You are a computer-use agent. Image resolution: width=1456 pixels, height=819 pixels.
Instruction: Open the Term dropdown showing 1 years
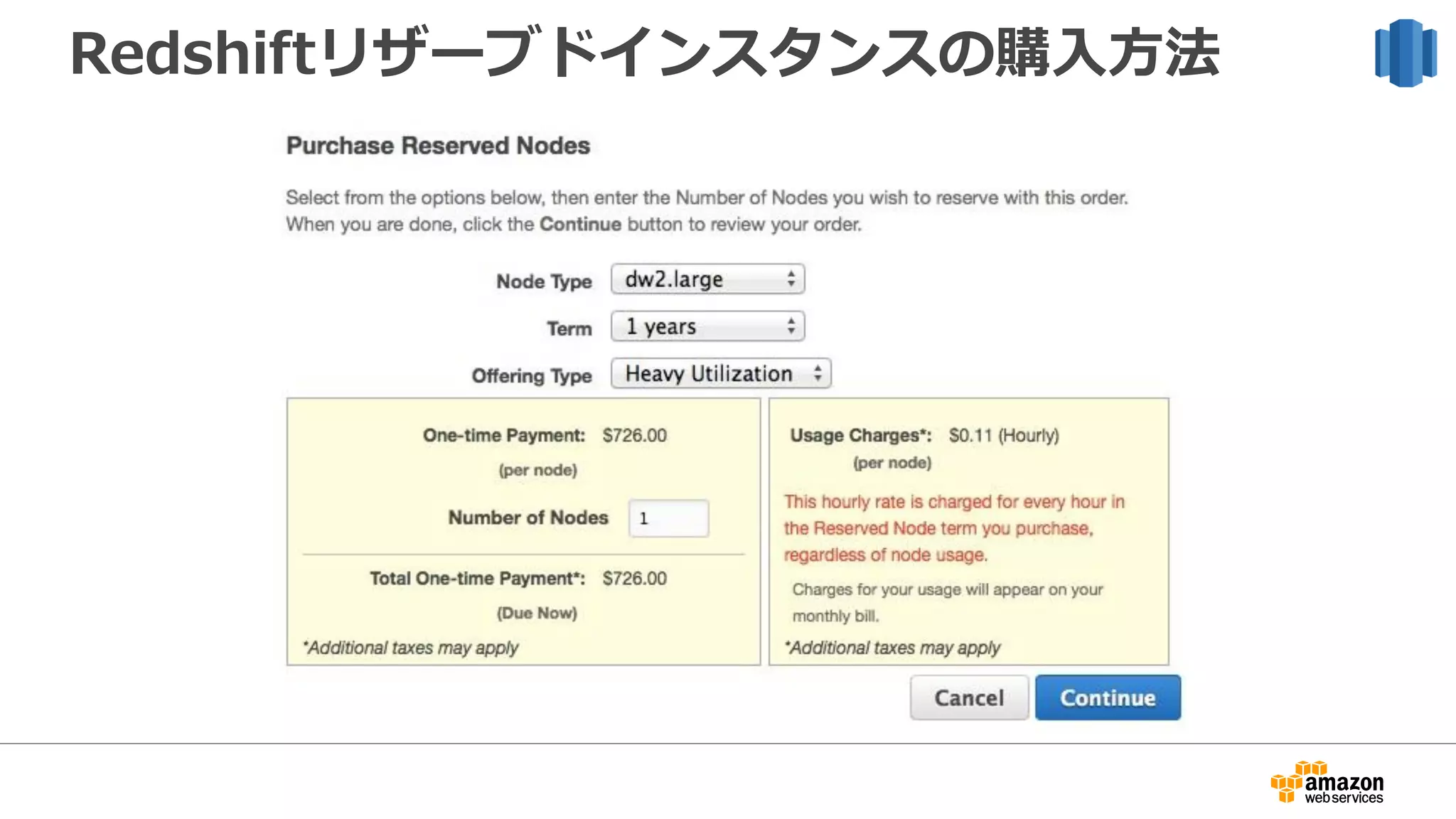coord(707,326)
